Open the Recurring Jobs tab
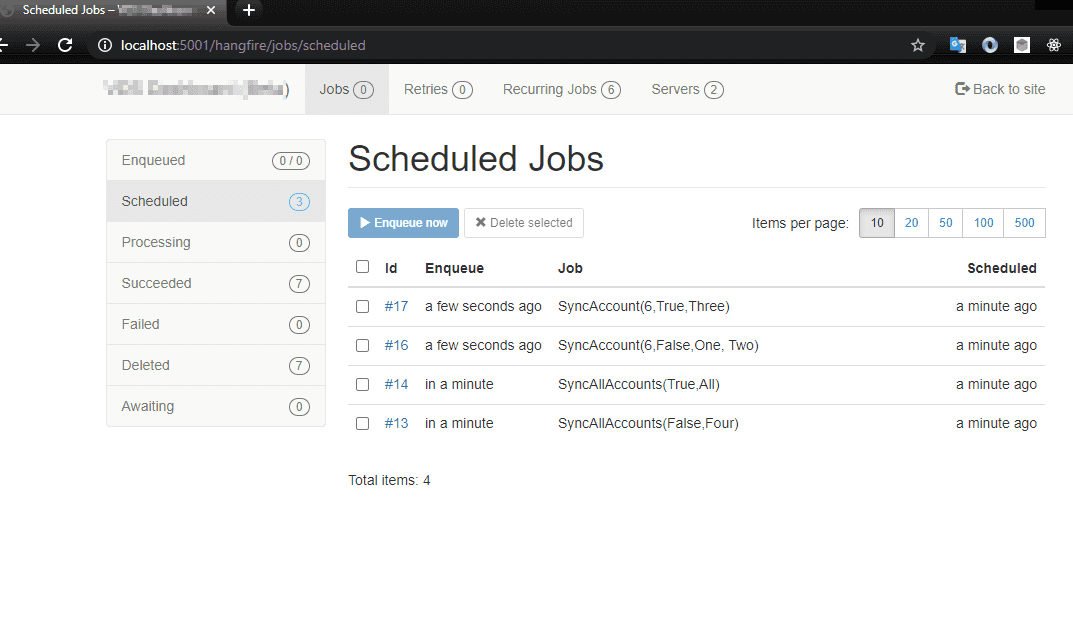Image resolution: width=1073 pixels, height=639 pixels. tap(561, 89)
